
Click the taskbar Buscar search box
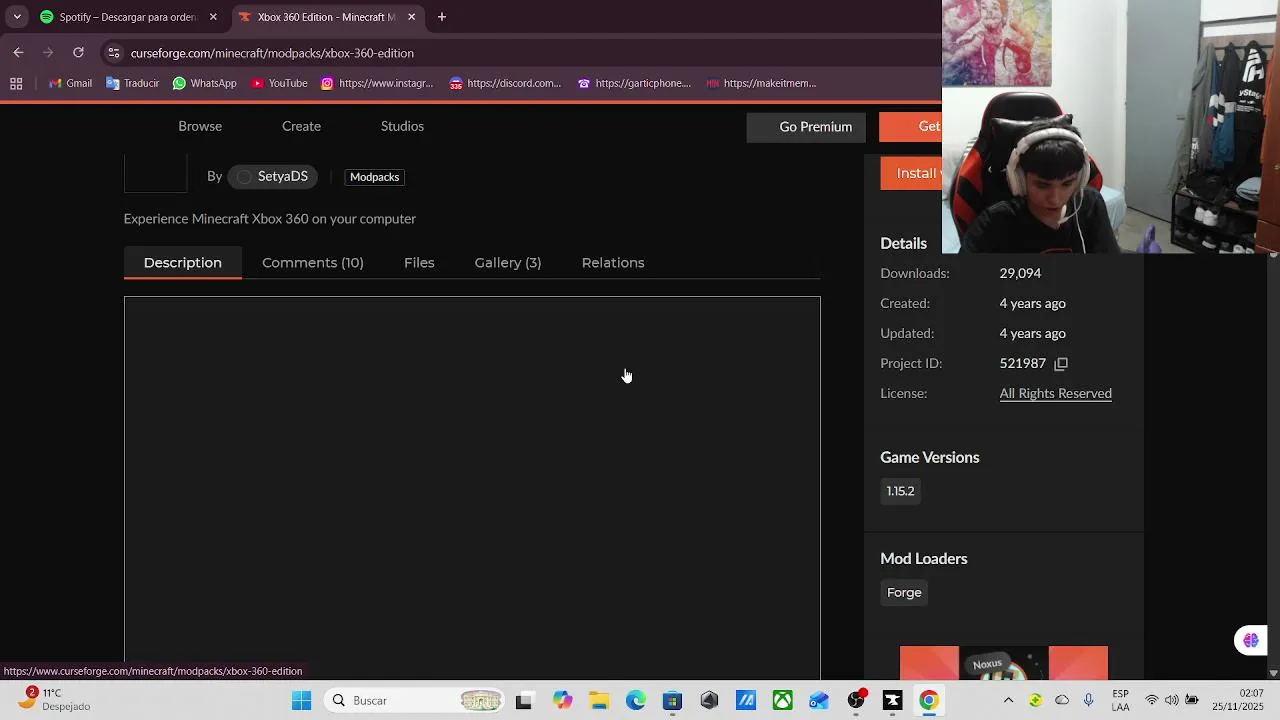(415, 701)
